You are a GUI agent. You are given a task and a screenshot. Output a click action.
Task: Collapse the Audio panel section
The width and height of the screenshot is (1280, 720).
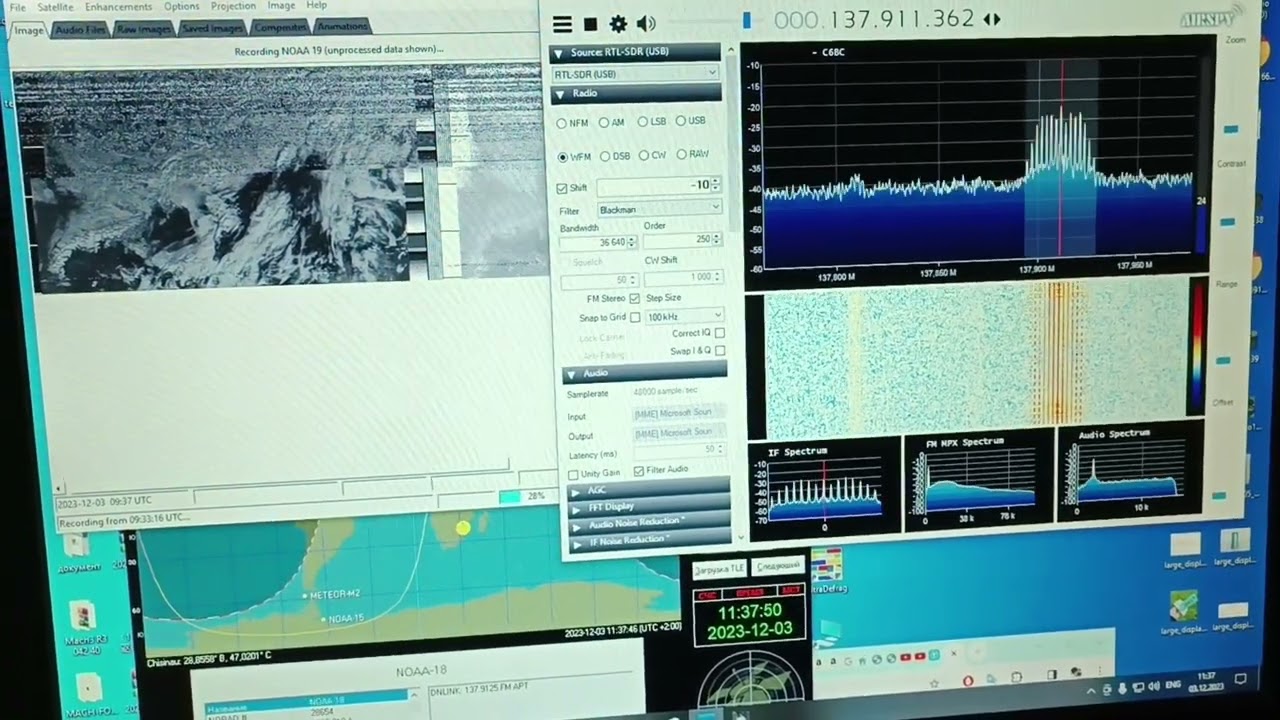point(645,373)
